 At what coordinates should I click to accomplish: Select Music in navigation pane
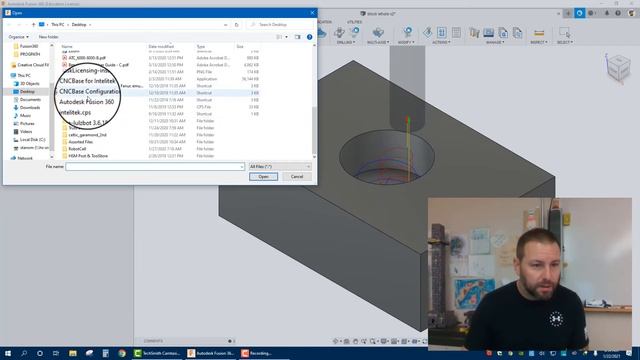click(22, 116)
